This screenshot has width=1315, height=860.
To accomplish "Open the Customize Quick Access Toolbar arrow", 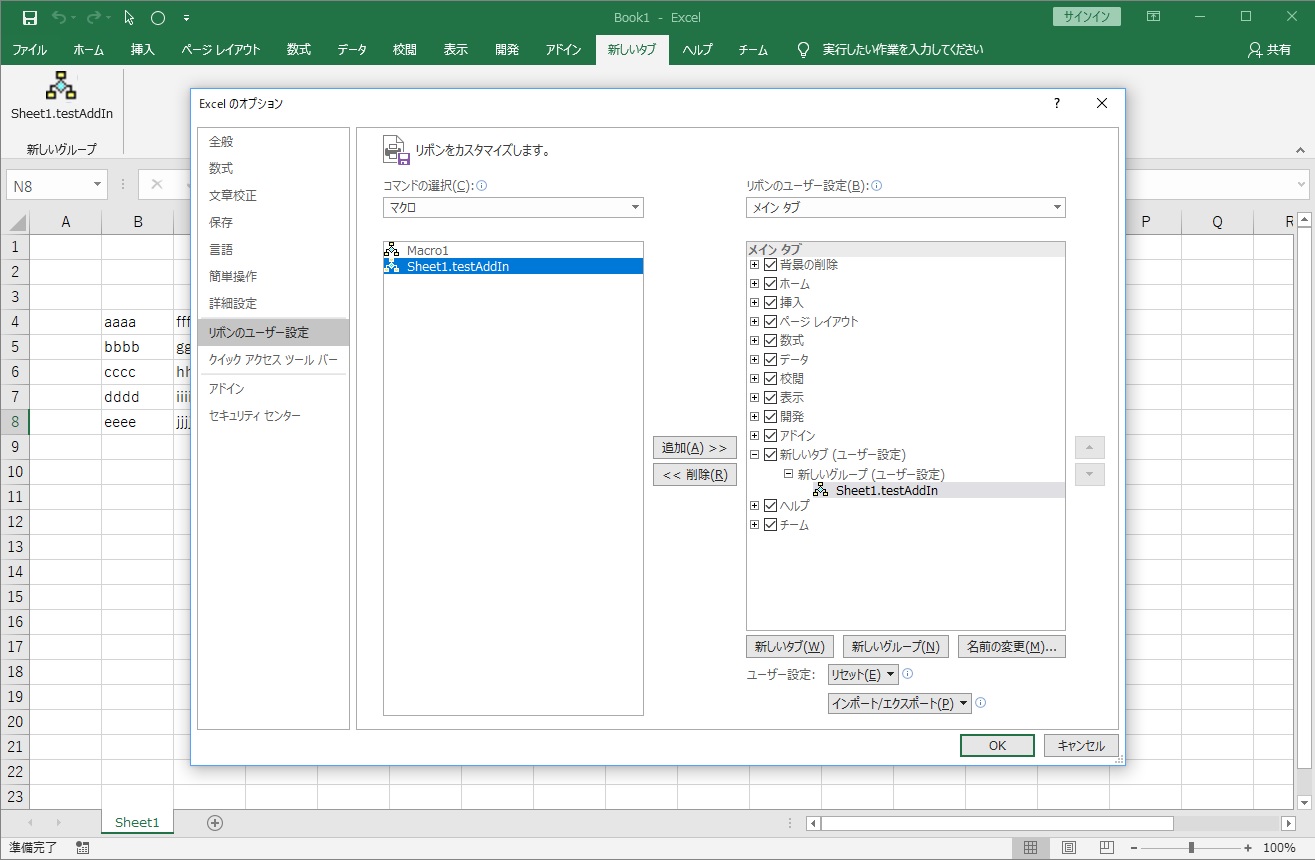I will (187, 18).
